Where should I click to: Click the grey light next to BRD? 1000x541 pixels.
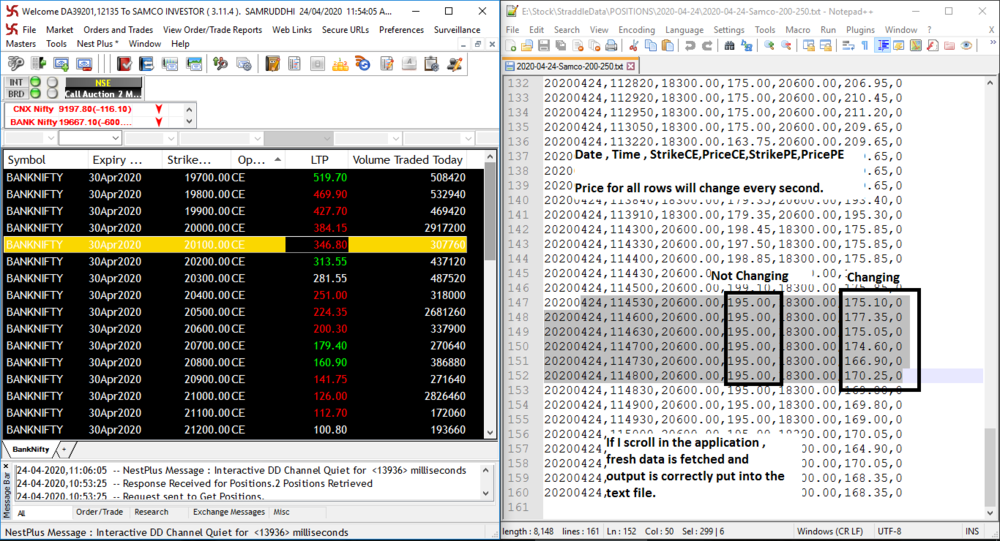[x=52, y=94]
